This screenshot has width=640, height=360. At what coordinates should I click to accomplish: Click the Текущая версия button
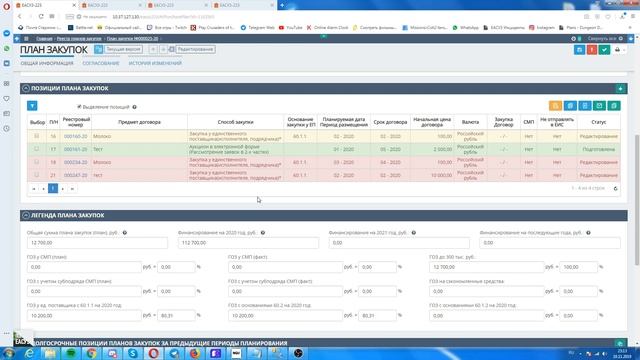coord(124,49)
